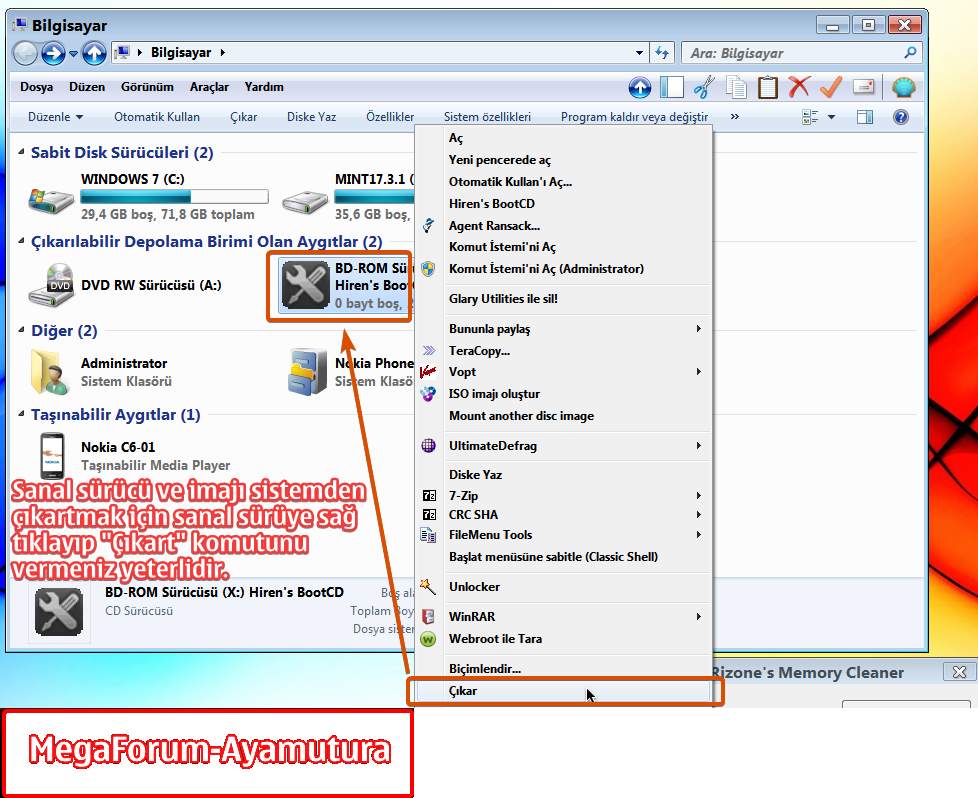Image resolution: width=978 pixels, height=798 pixels.
Task: Click Program kaldır veya değiştir
Action: pyautogui.click(x=634, y=117)
